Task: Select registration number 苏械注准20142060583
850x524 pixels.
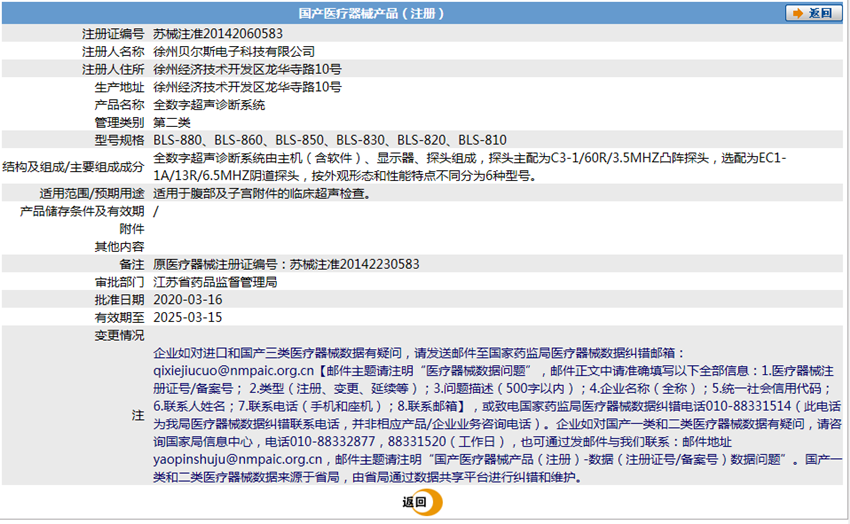Action: click(218, 34)
